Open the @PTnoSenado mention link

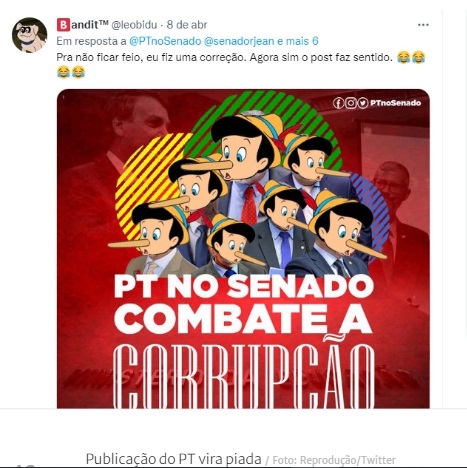tap(165, 41)
